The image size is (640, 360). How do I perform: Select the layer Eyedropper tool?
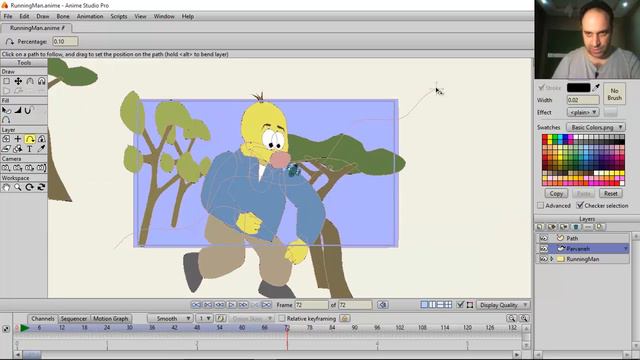(x=41, y=149)
